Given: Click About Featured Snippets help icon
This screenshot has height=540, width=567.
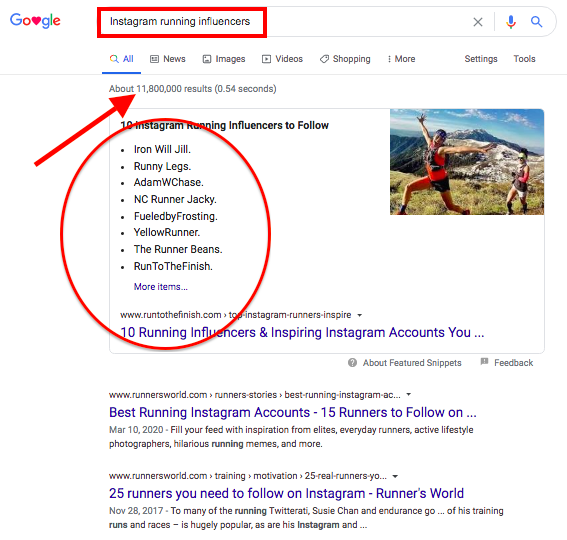Looking at the screenshot, I should (352, 363).
